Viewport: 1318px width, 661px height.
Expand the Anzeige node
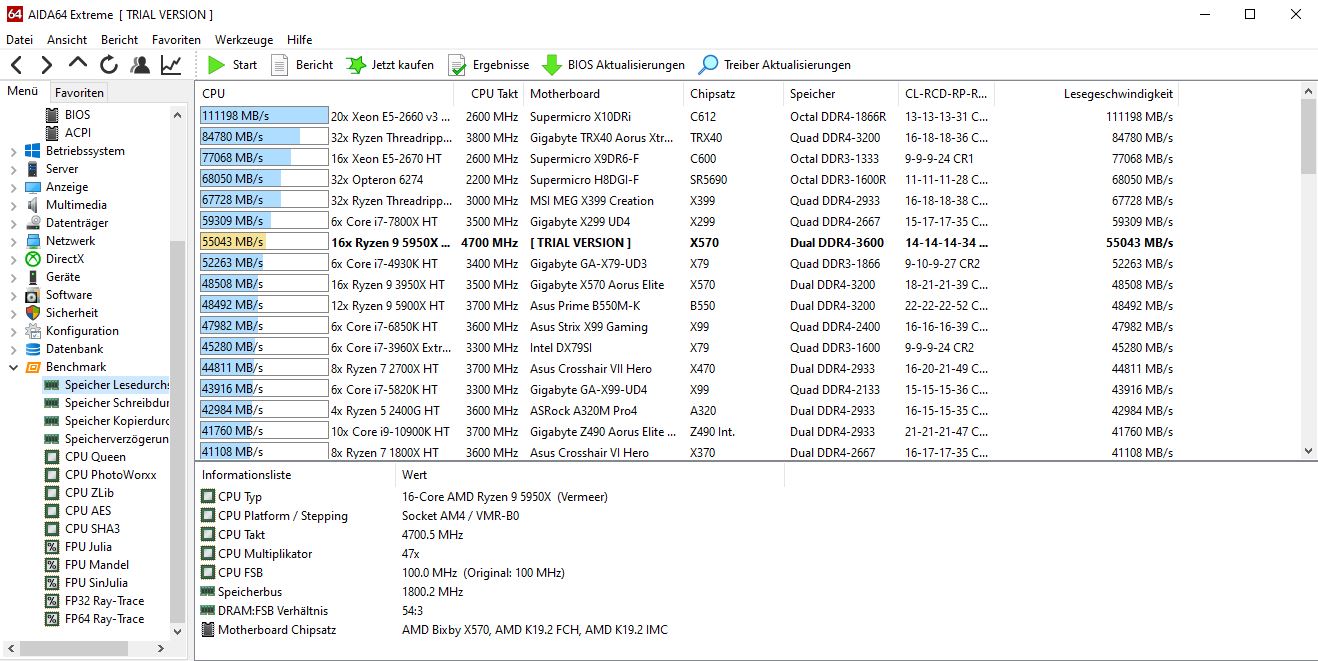(x=13, y=188)
